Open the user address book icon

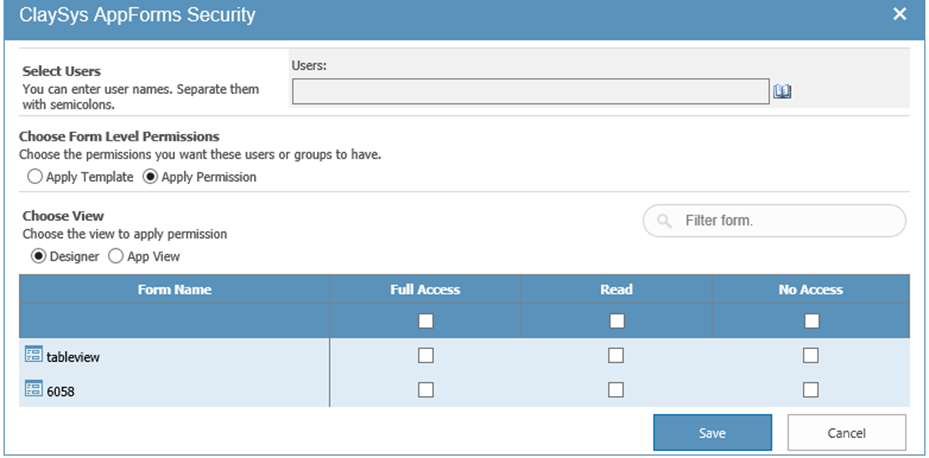coord(783,92)
